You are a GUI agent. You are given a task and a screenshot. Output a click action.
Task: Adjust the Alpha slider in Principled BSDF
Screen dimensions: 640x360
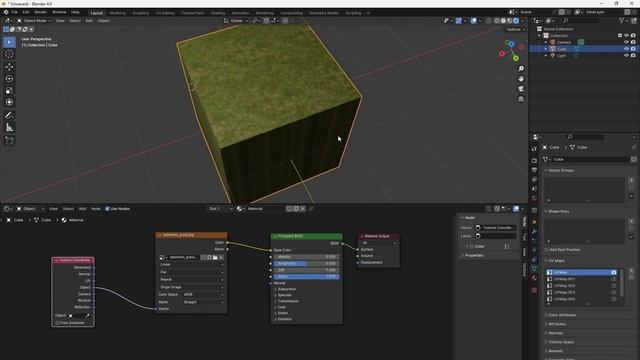coord(306,276)
